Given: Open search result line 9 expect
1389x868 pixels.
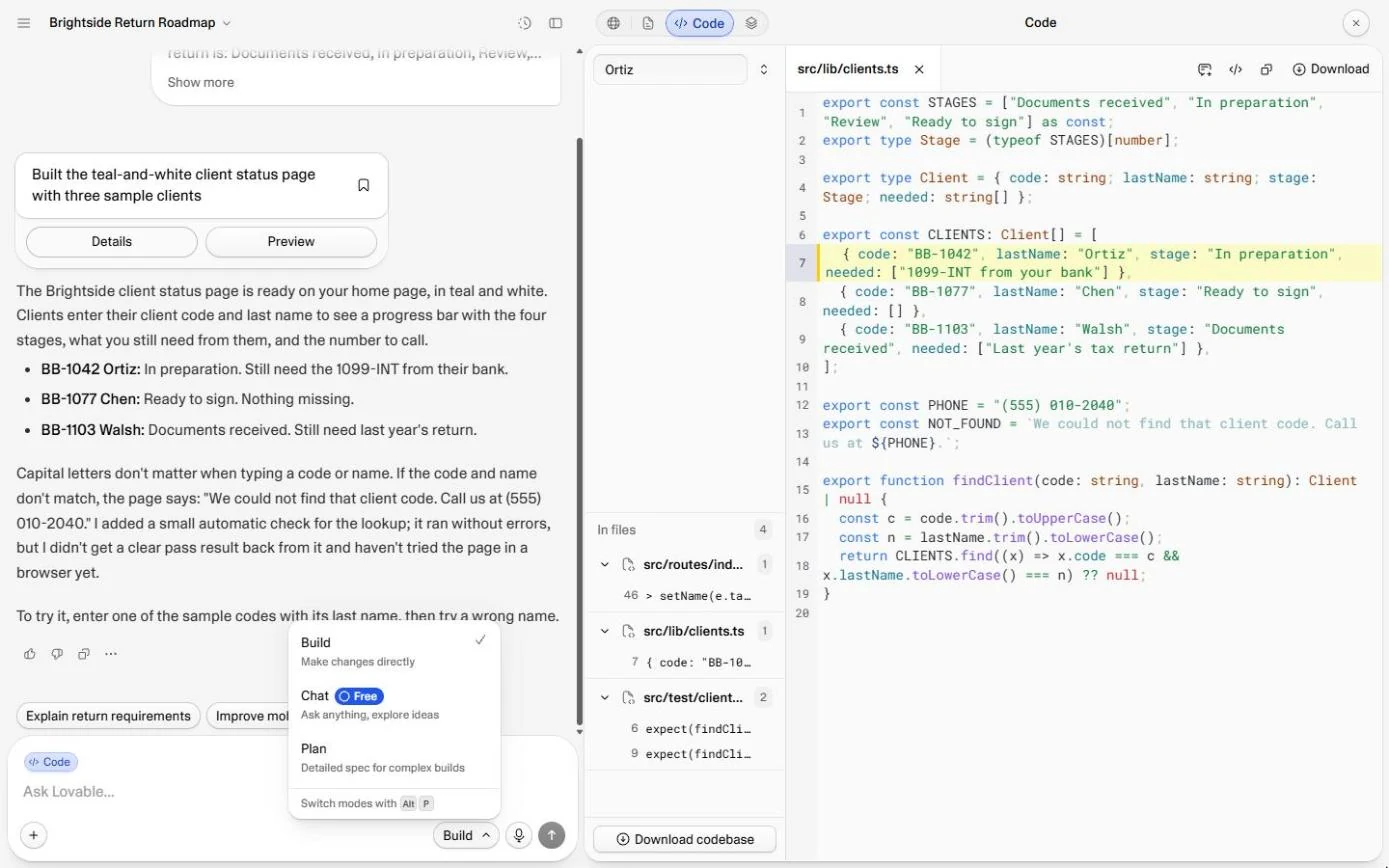Looking at the screenshot, I should click(685, 754).
